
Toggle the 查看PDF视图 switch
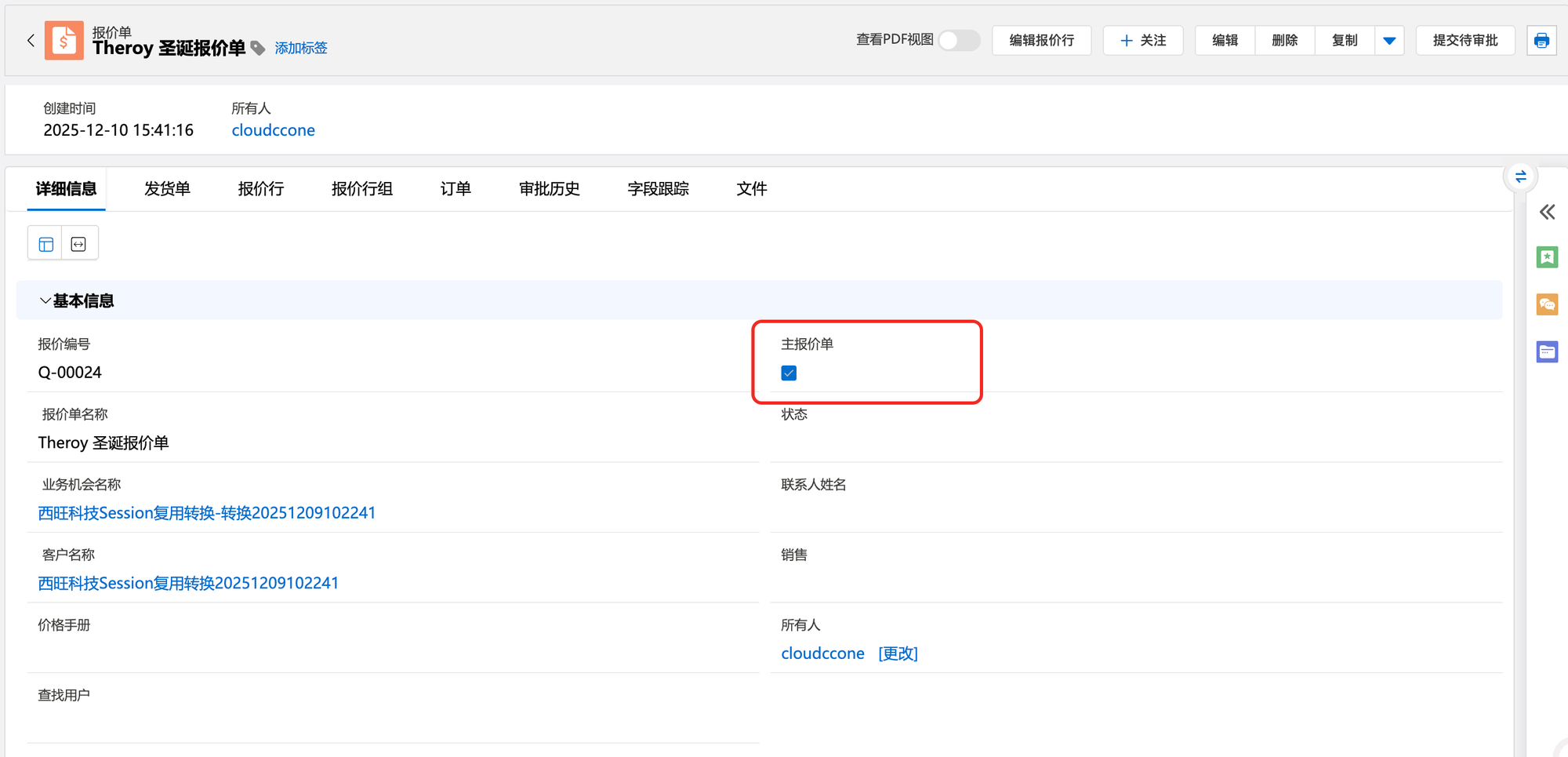(x=959, y=40)
